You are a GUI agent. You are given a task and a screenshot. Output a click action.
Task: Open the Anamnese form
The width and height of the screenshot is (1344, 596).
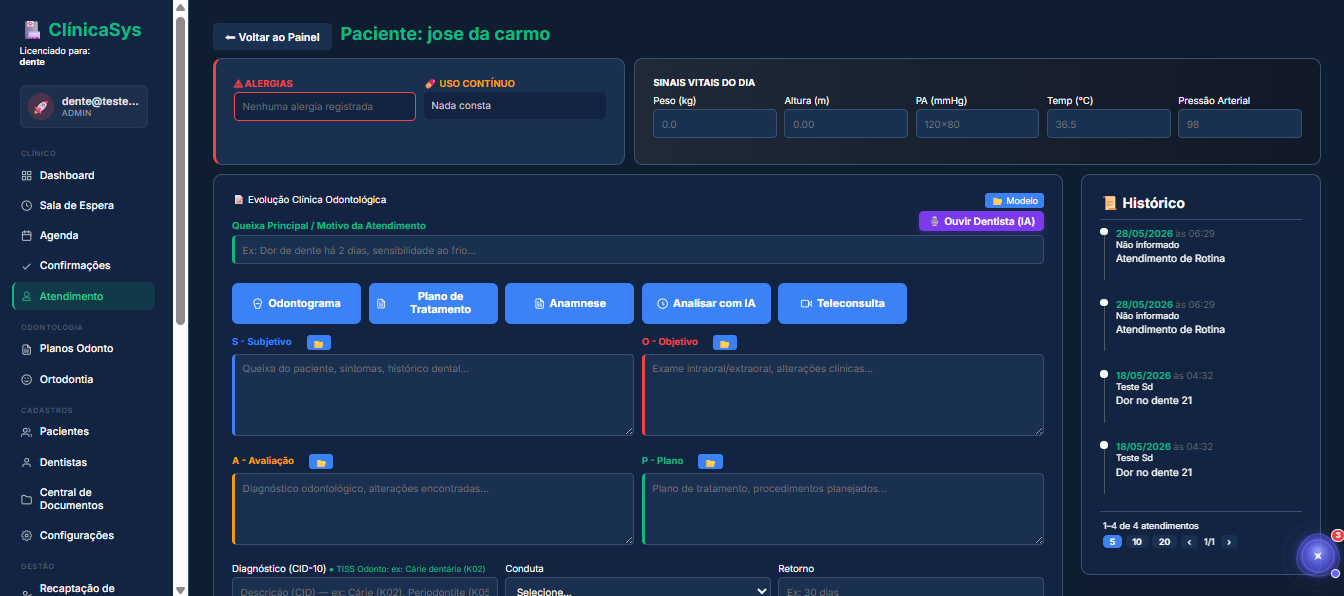570,303
